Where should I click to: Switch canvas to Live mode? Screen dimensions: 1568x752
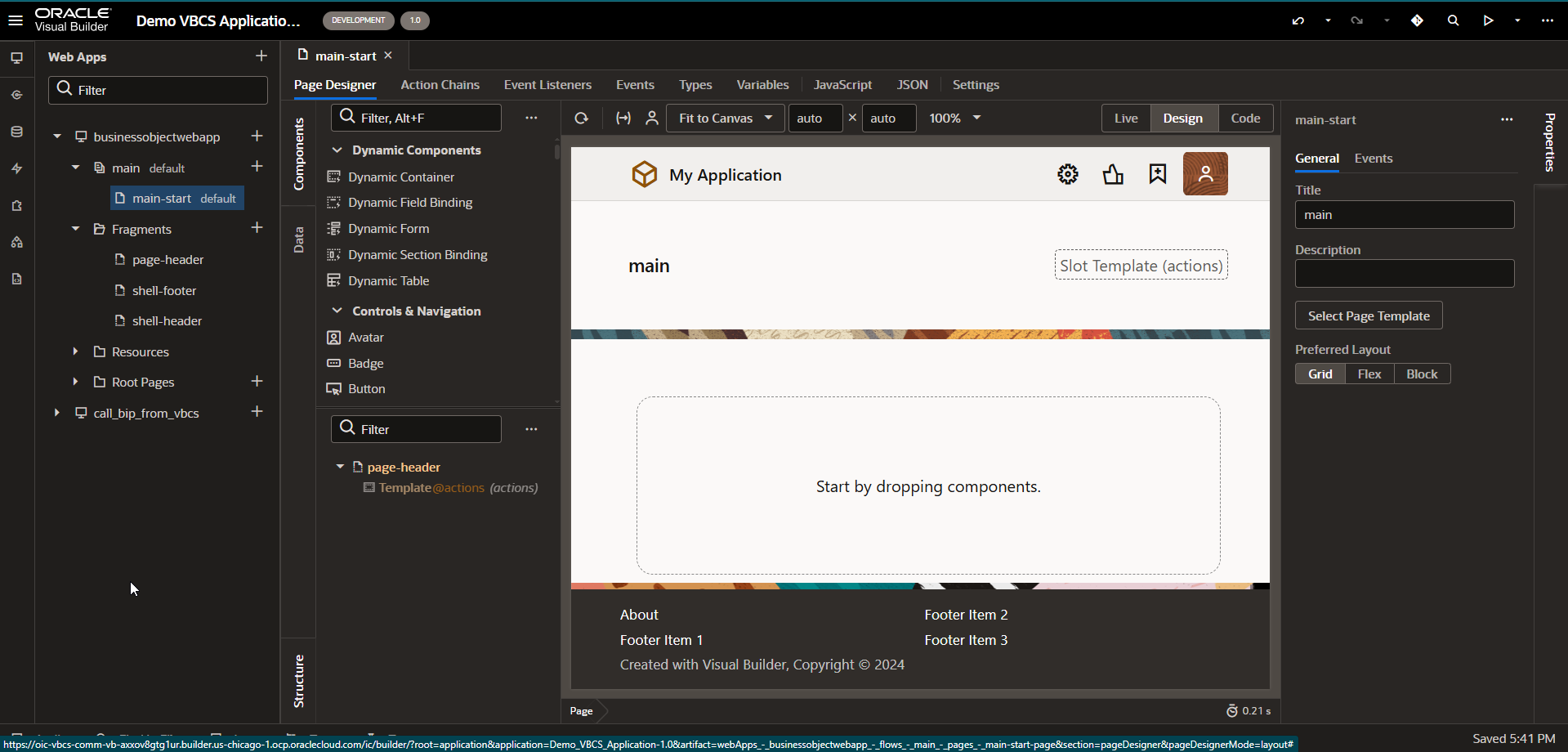click(1126, 118)
